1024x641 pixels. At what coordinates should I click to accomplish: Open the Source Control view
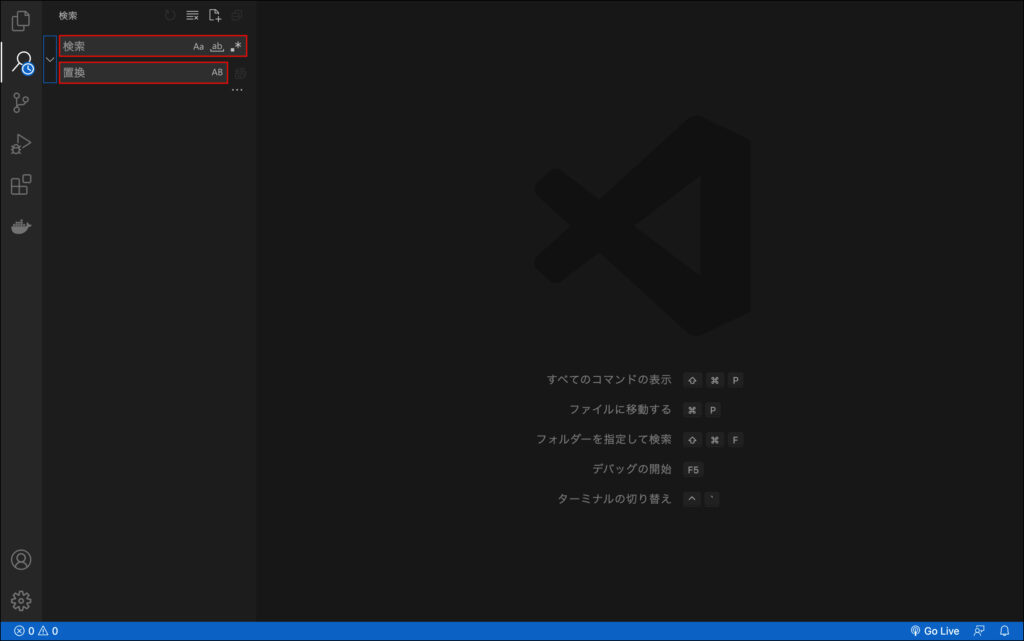pos(21,102)
